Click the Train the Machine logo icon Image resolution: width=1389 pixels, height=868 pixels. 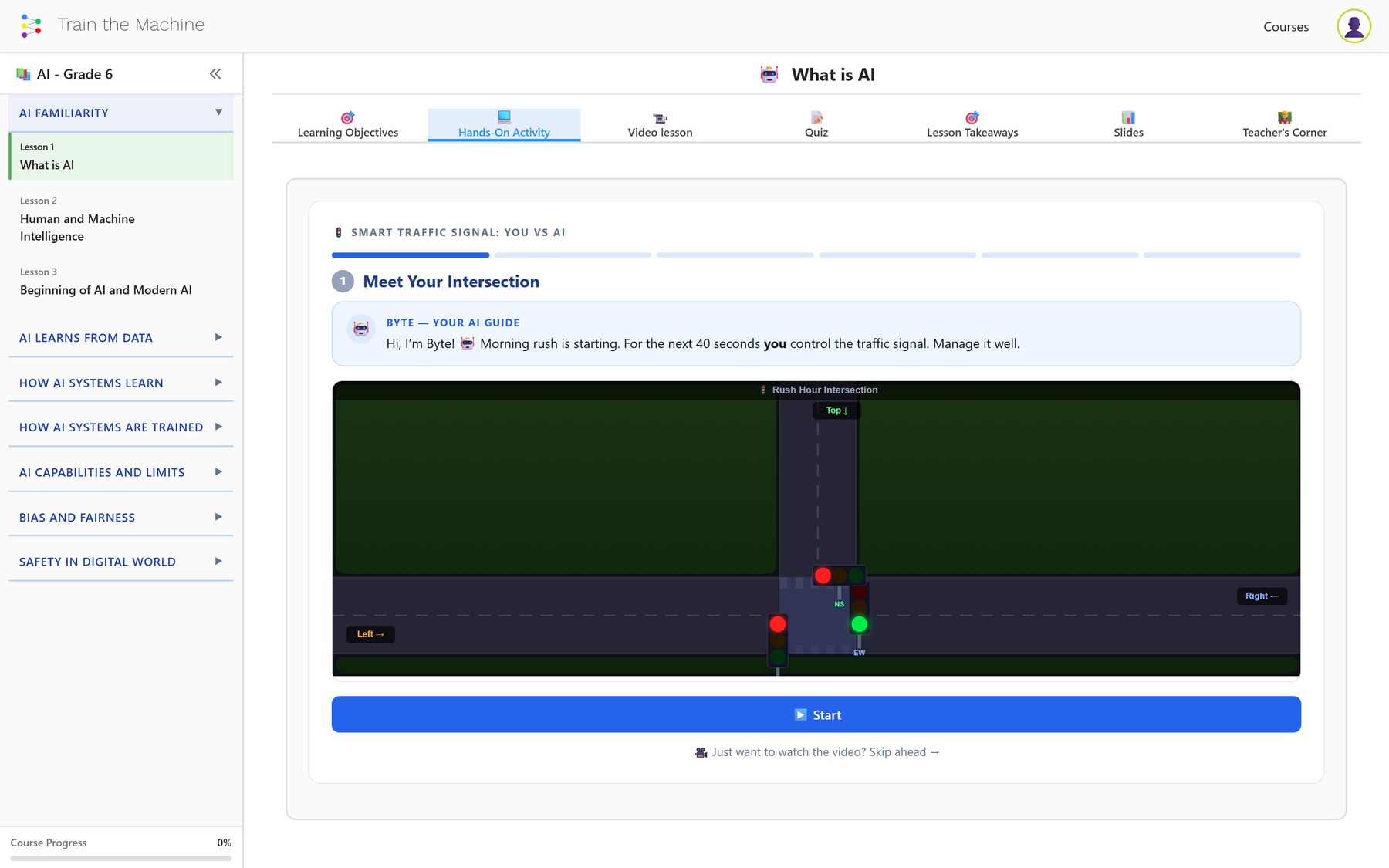coord(31,25)
